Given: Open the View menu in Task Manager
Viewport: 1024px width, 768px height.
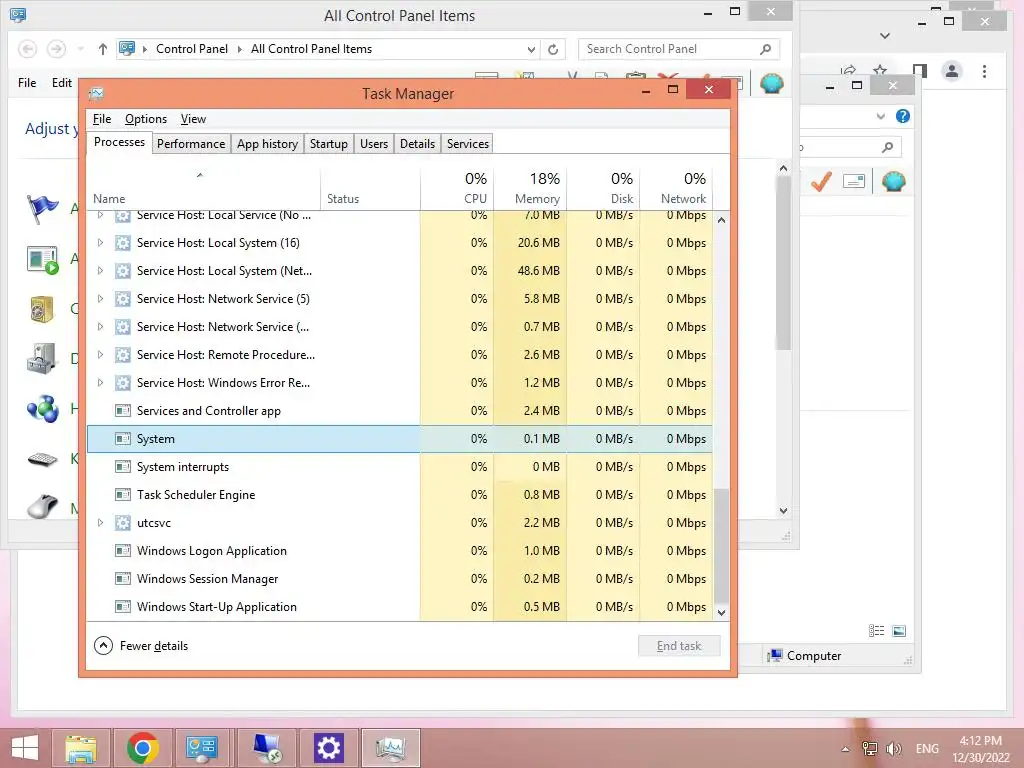Looking at the screenshot, I should [193, 119].
